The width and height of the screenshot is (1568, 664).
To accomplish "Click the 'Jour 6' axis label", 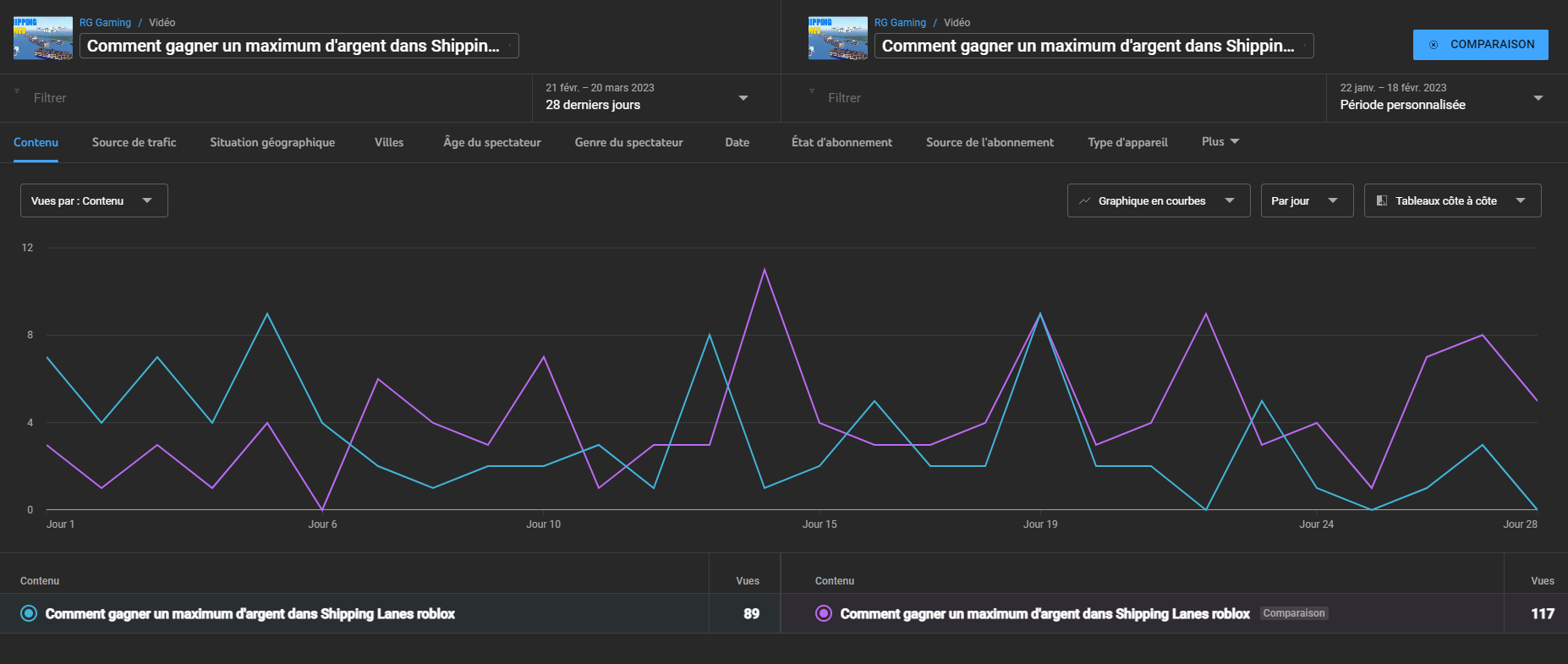I will pyautogui.click(x=322, y=524).
